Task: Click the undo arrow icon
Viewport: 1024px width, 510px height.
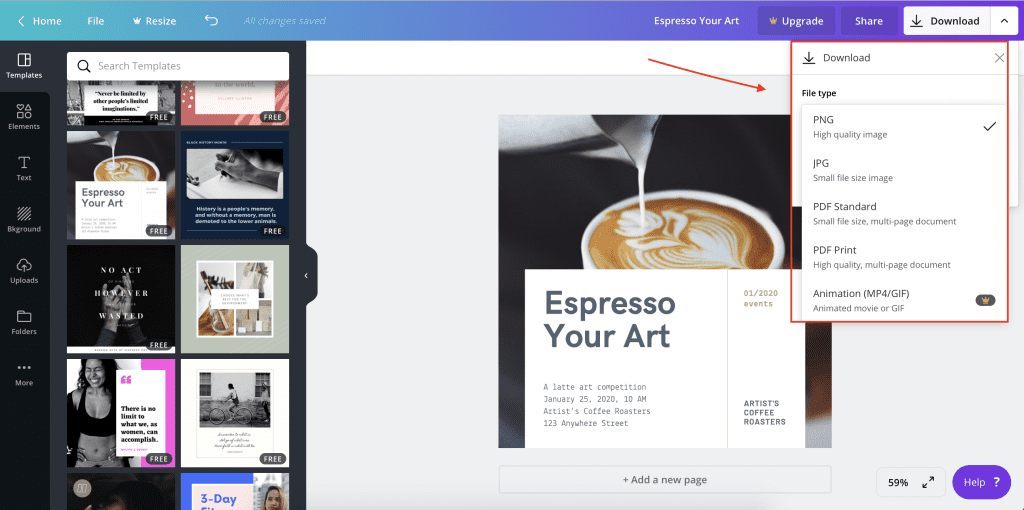Action: click(x=211, y=20)
